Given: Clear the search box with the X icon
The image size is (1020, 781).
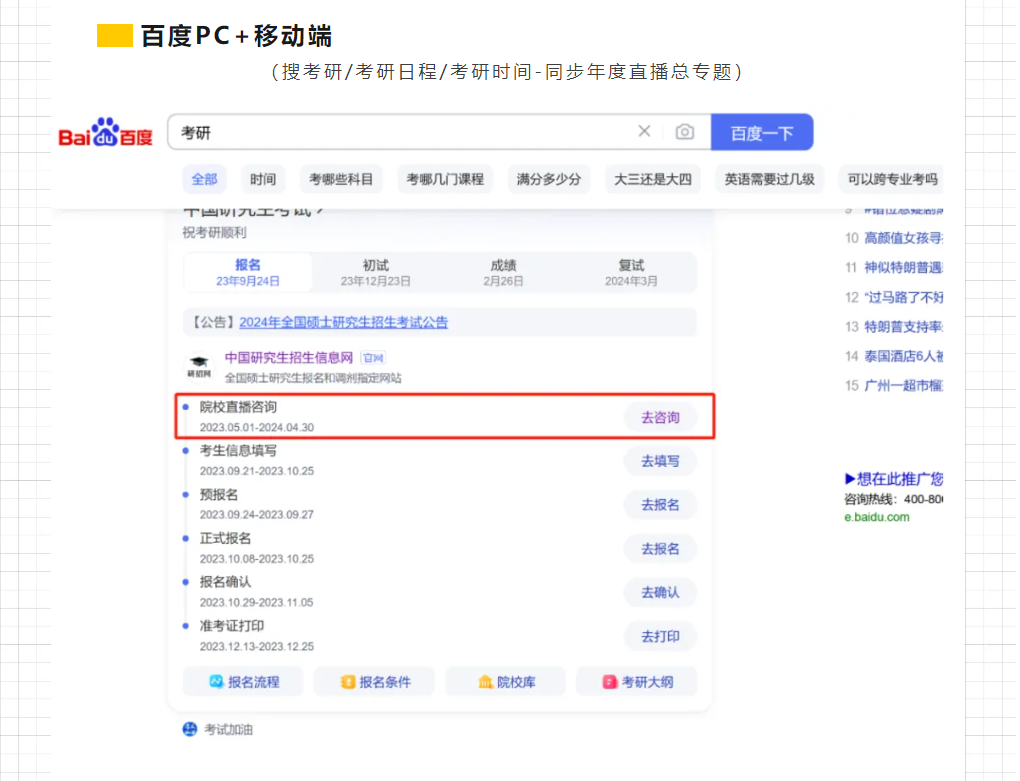Looking at the screenshot, I should coord(644,131).
